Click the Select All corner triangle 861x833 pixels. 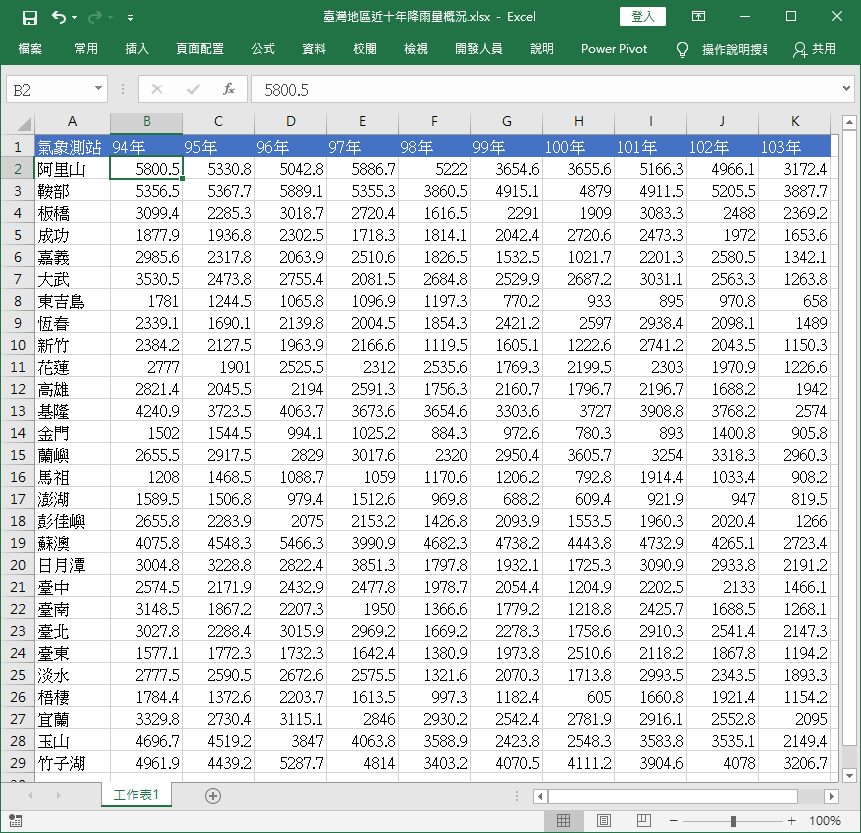click(23, 123)
